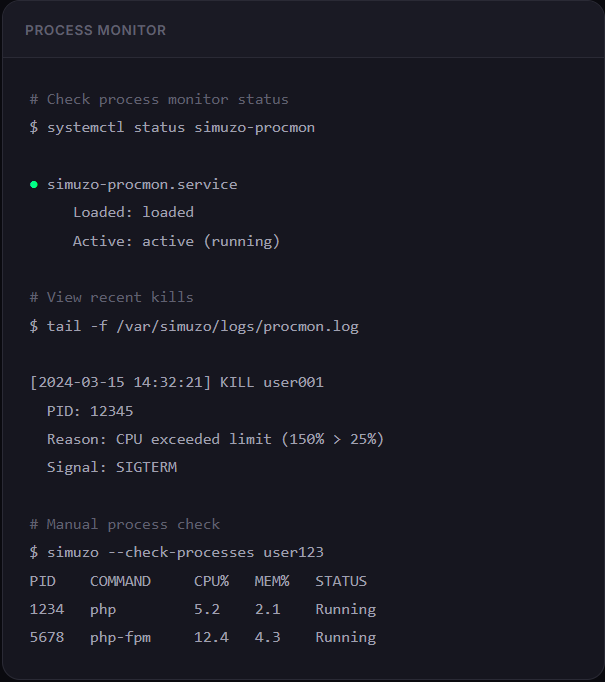The image size is (605, 682).
Task: Click the 'systemctl status simuzo-procmon' command line
Action: coord(172,128)
